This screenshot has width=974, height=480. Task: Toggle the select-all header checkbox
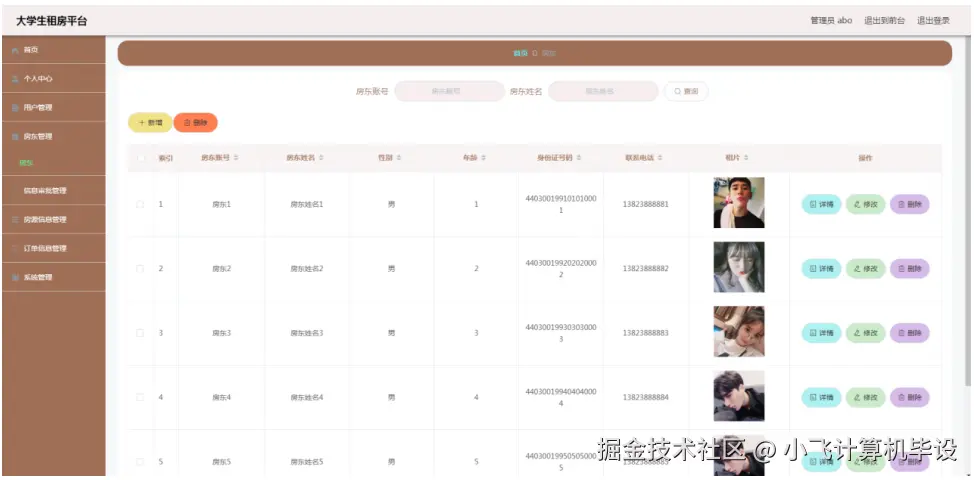coord(140,158)
